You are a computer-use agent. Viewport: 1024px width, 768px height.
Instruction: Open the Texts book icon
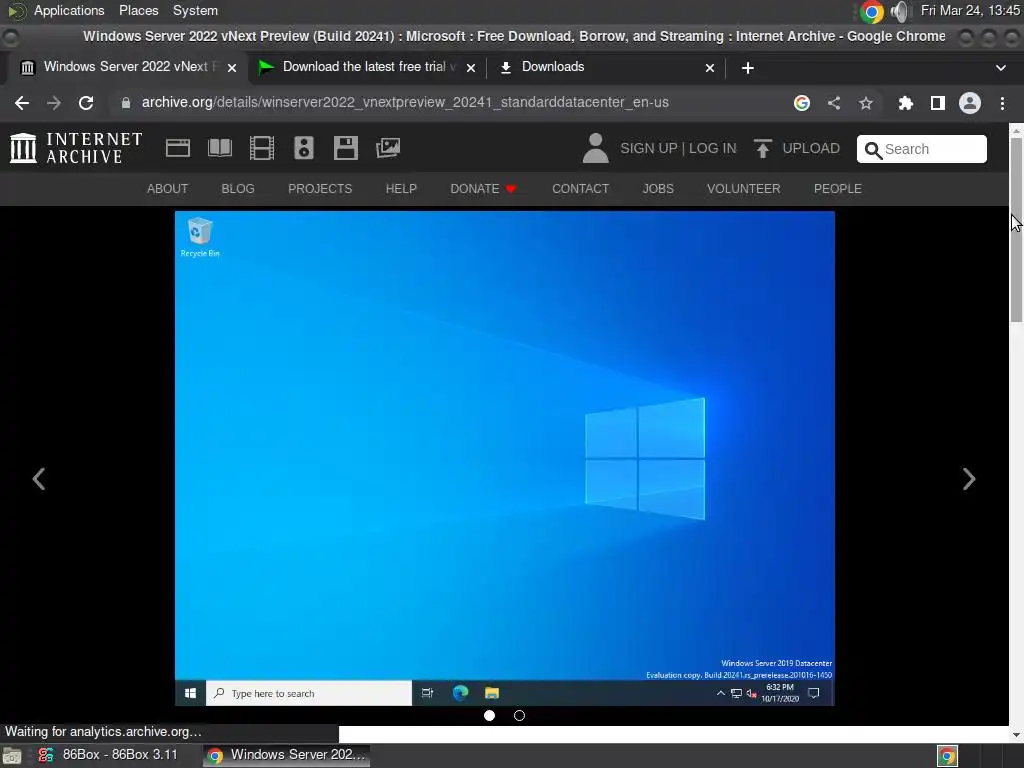[219, 148]
